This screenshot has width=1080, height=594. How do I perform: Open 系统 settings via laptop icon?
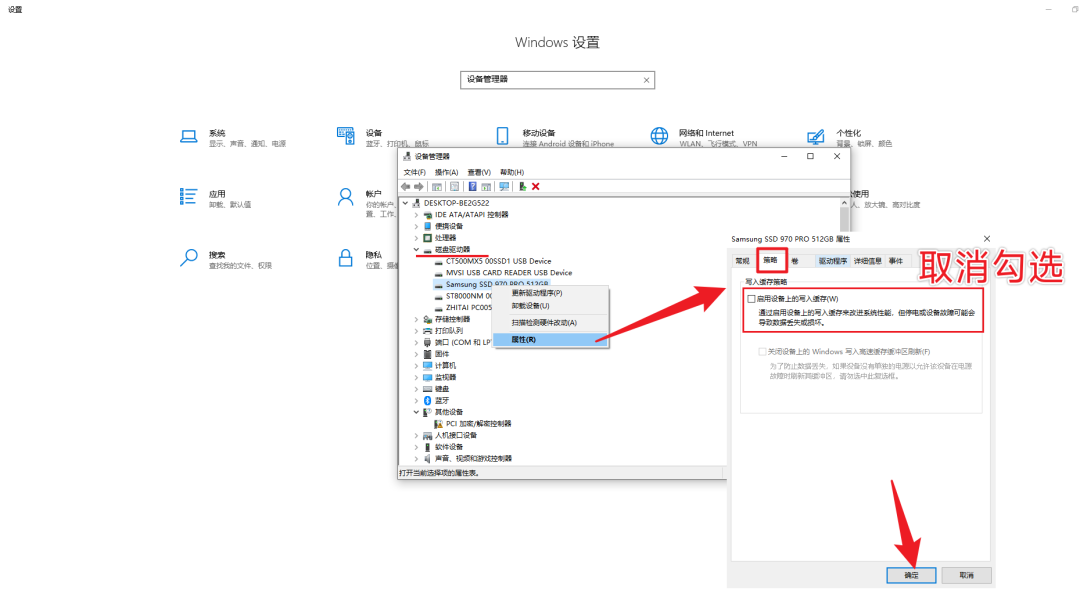coord(188,137)
